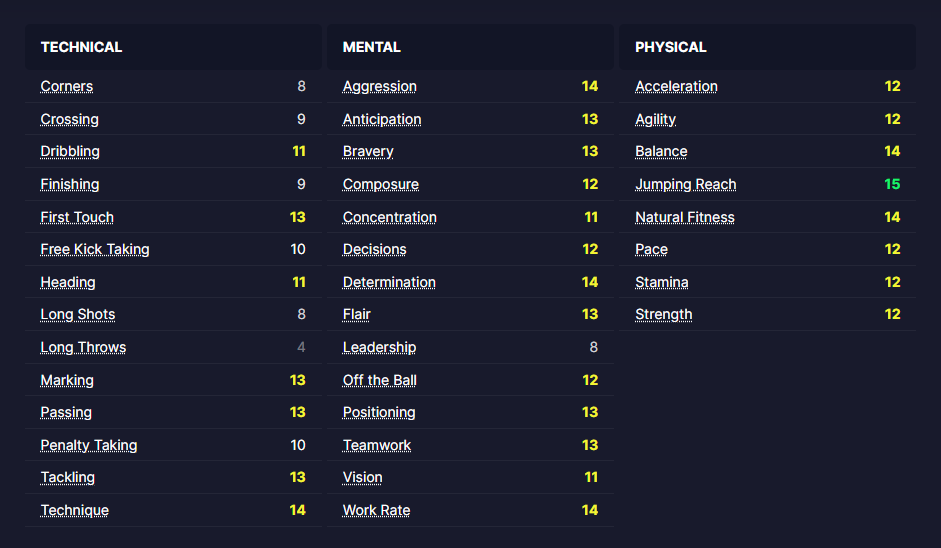The width and height of the screenshot is (941, 548).
Task: Open the Aggression attribute link
Action: pyautogui.click(x=380, y=86)
